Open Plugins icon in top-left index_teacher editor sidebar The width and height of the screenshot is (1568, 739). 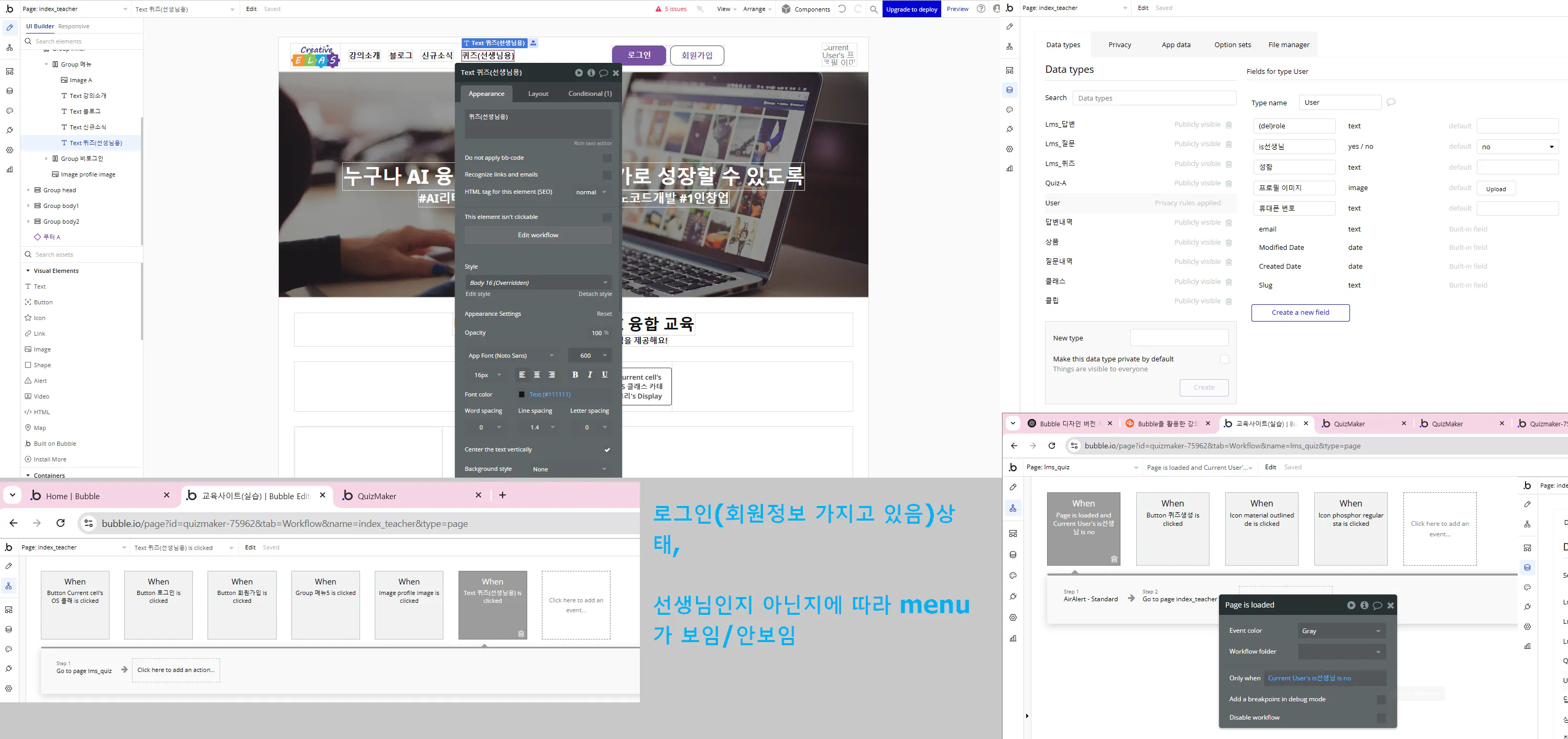pyautogui.click(x=9, y=130)
